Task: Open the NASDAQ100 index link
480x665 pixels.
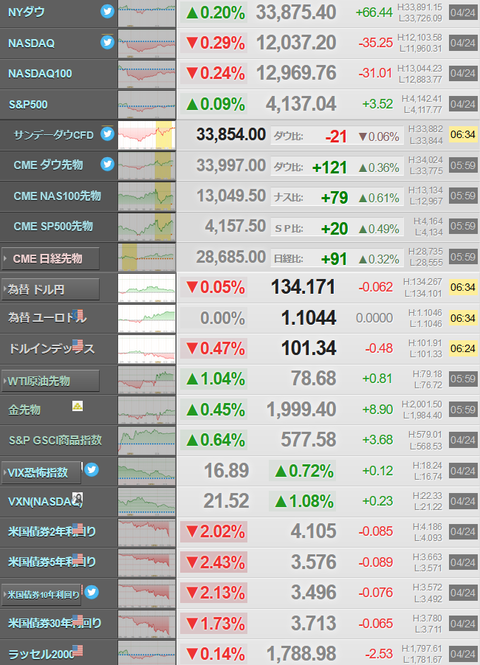Action: [x=40, y=74]
